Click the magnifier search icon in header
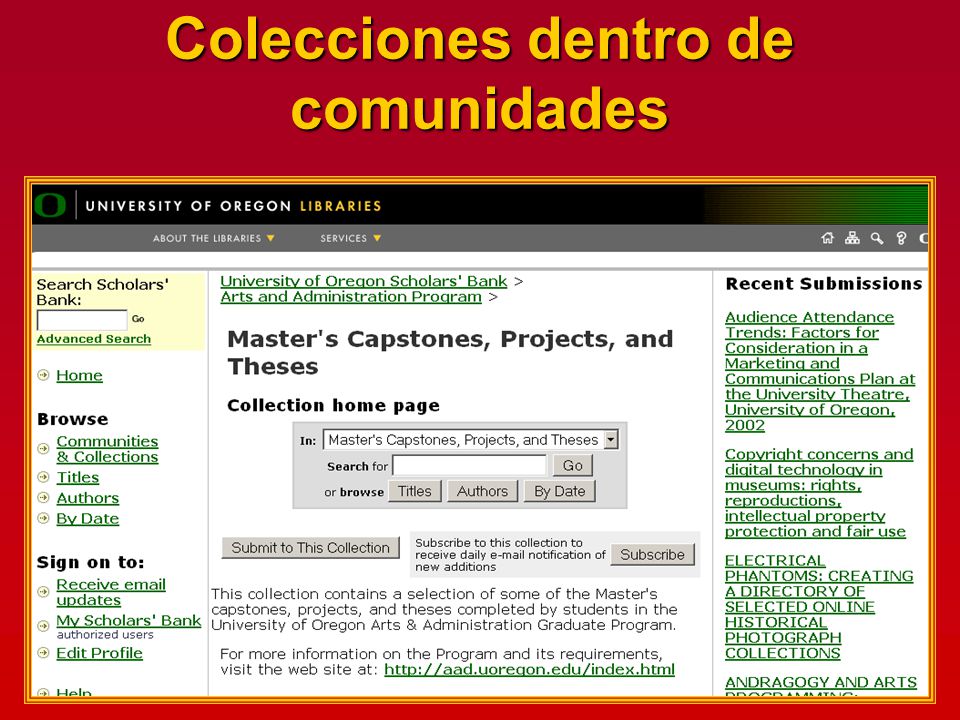960x720 pixels. click(x=877, y=238)
